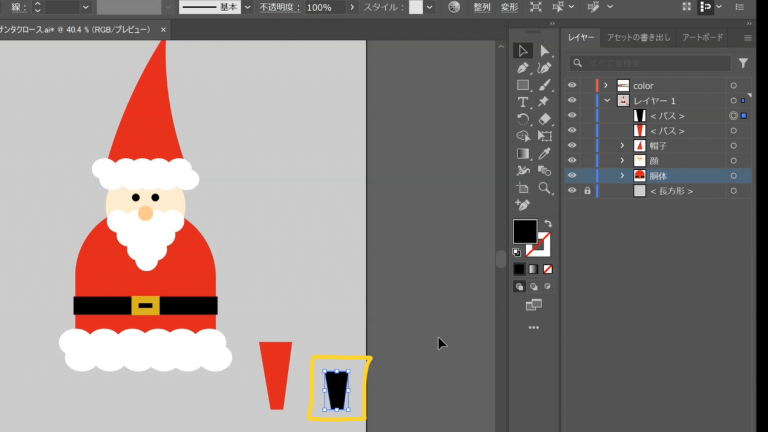The width and height of the screenshot is (768, 432).
Task: Pick the Pen tool
Action: [522, 68]
